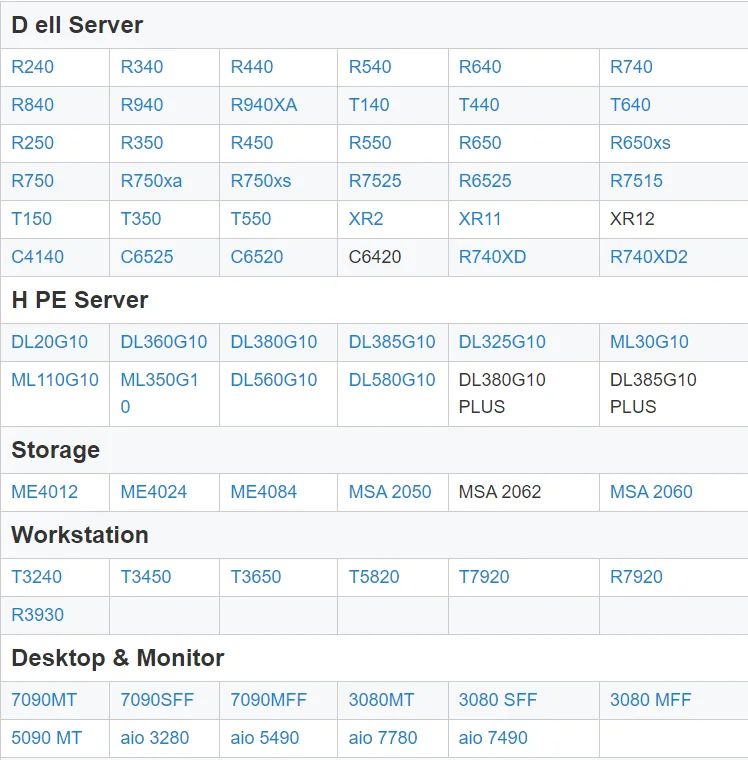Click the DL325G10 link
Viewport: 748px width, 760px height.
click(502, 342)
